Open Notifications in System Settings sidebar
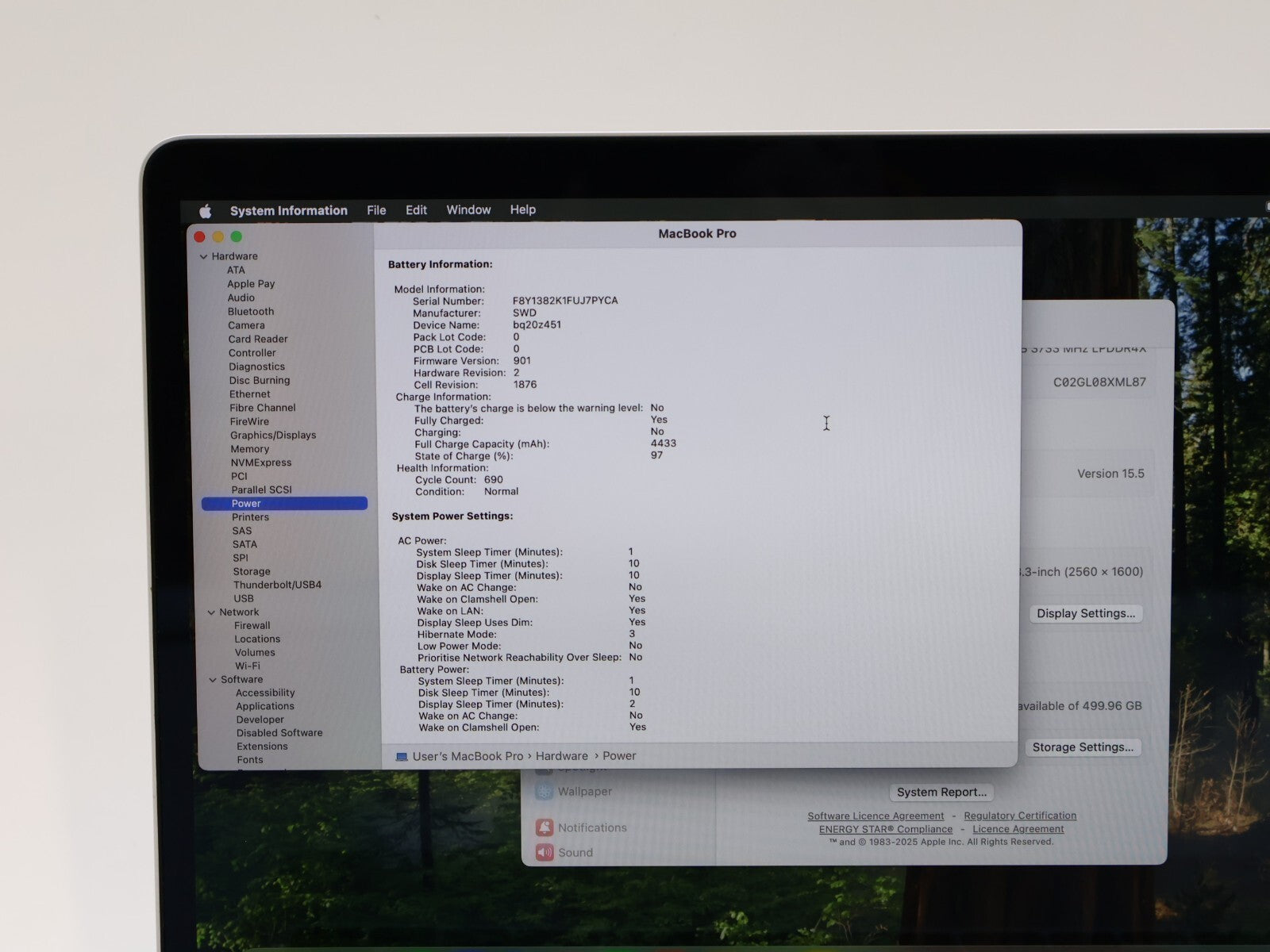Screen dimensions: 1270x952 pyautogui.click(x=582, y=827)
